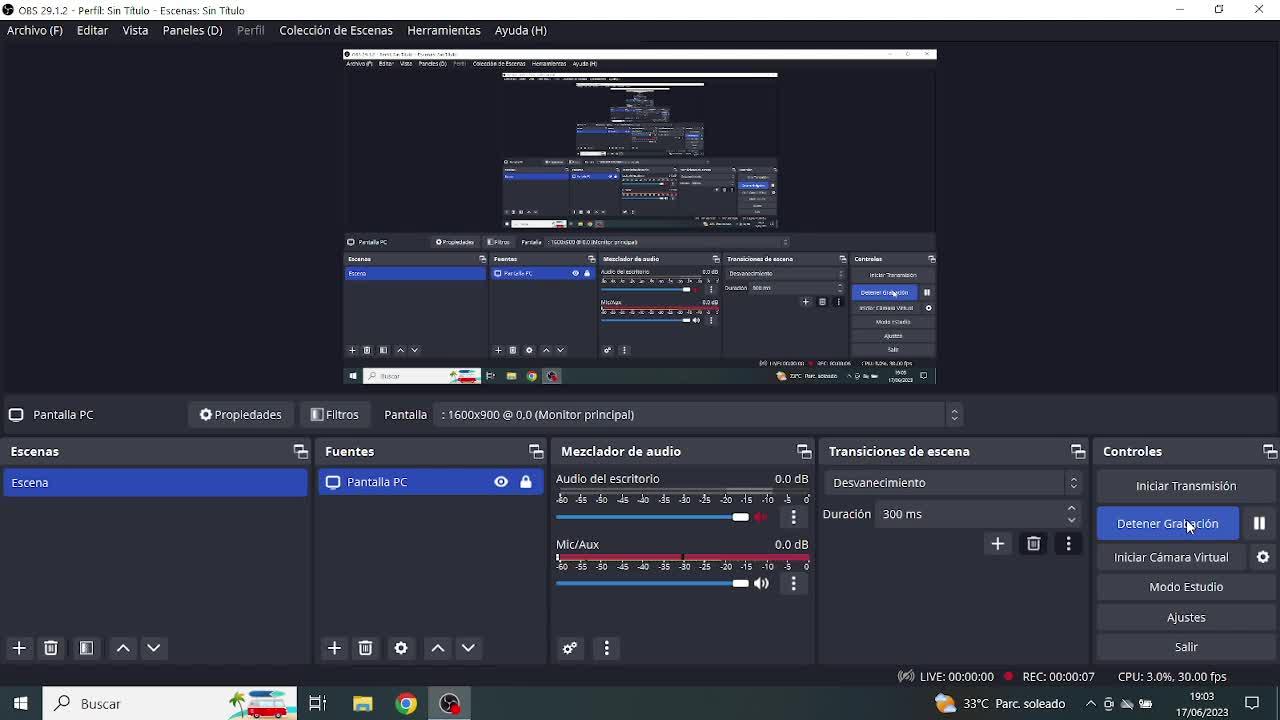Select Pantalla PC source row
Image resolution: width=1280 pixels, height=720 pixels.
(431, 482)
